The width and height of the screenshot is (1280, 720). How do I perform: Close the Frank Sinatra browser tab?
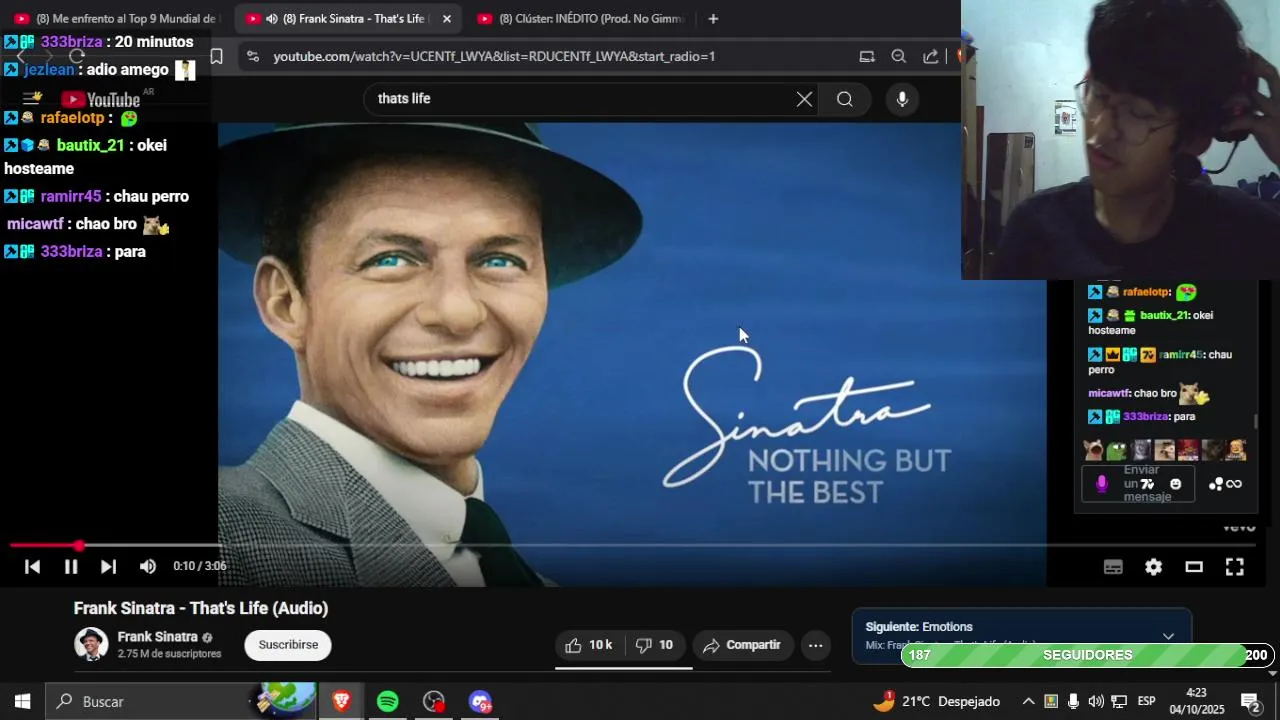447,18
